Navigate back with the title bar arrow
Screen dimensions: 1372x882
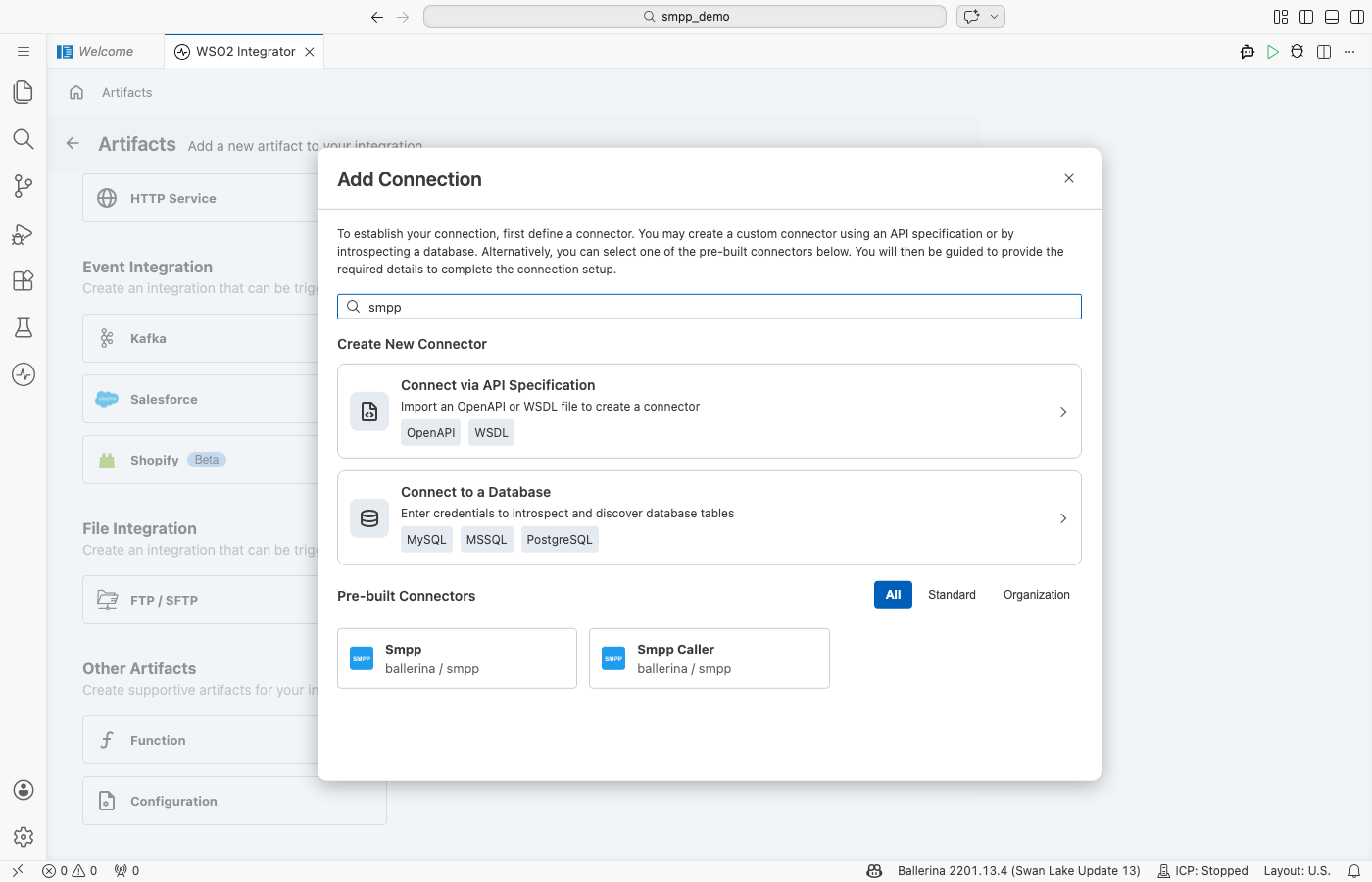377,17
